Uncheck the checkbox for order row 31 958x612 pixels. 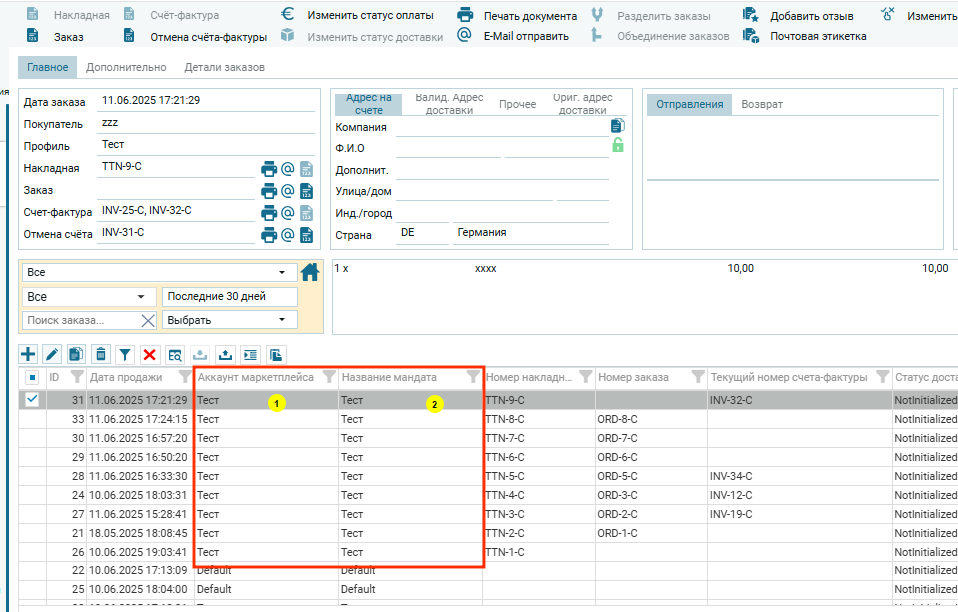point(32,399)
